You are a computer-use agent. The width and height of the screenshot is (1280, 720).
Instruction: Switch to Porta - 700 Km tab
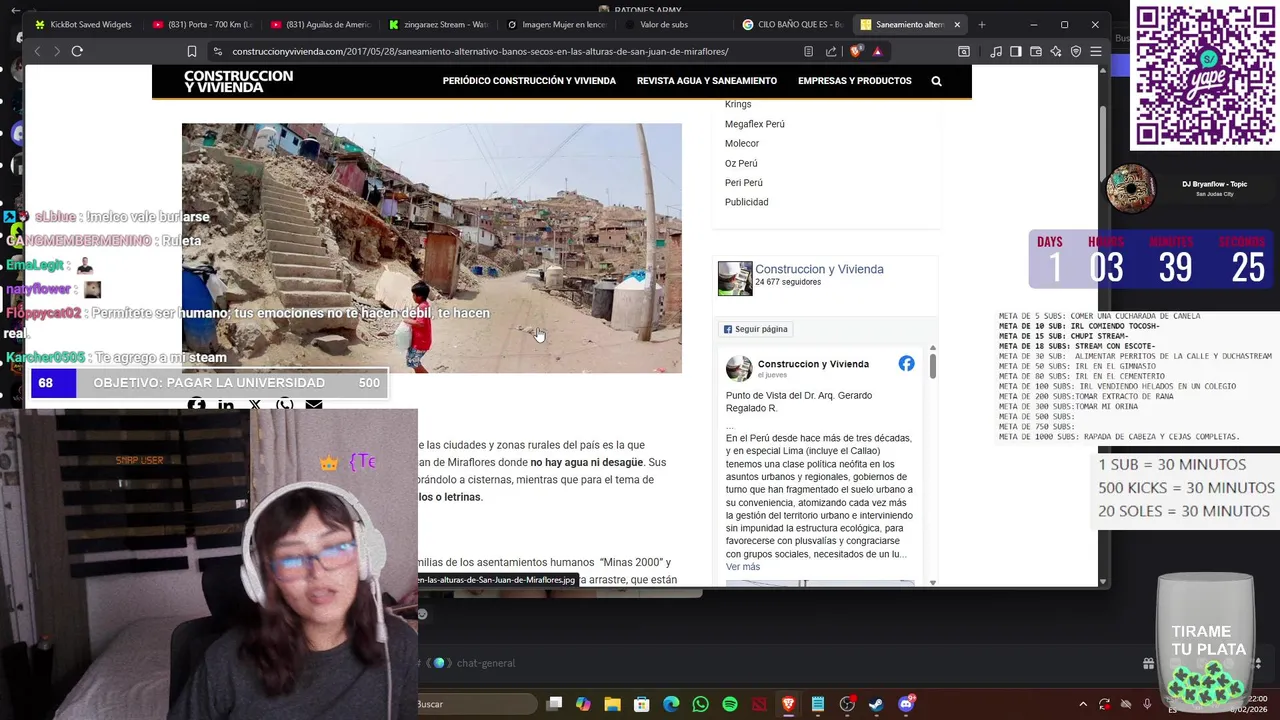202,24
